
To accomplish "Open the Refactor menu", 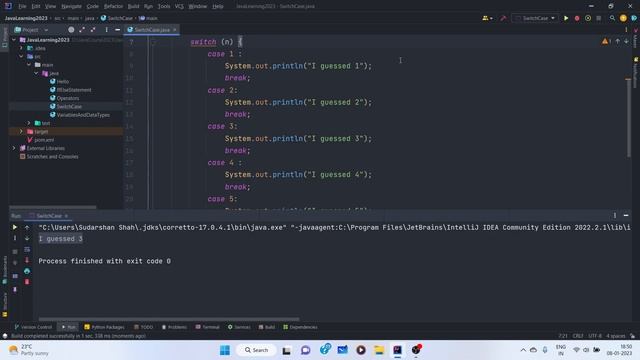I will tap(113, 6).
